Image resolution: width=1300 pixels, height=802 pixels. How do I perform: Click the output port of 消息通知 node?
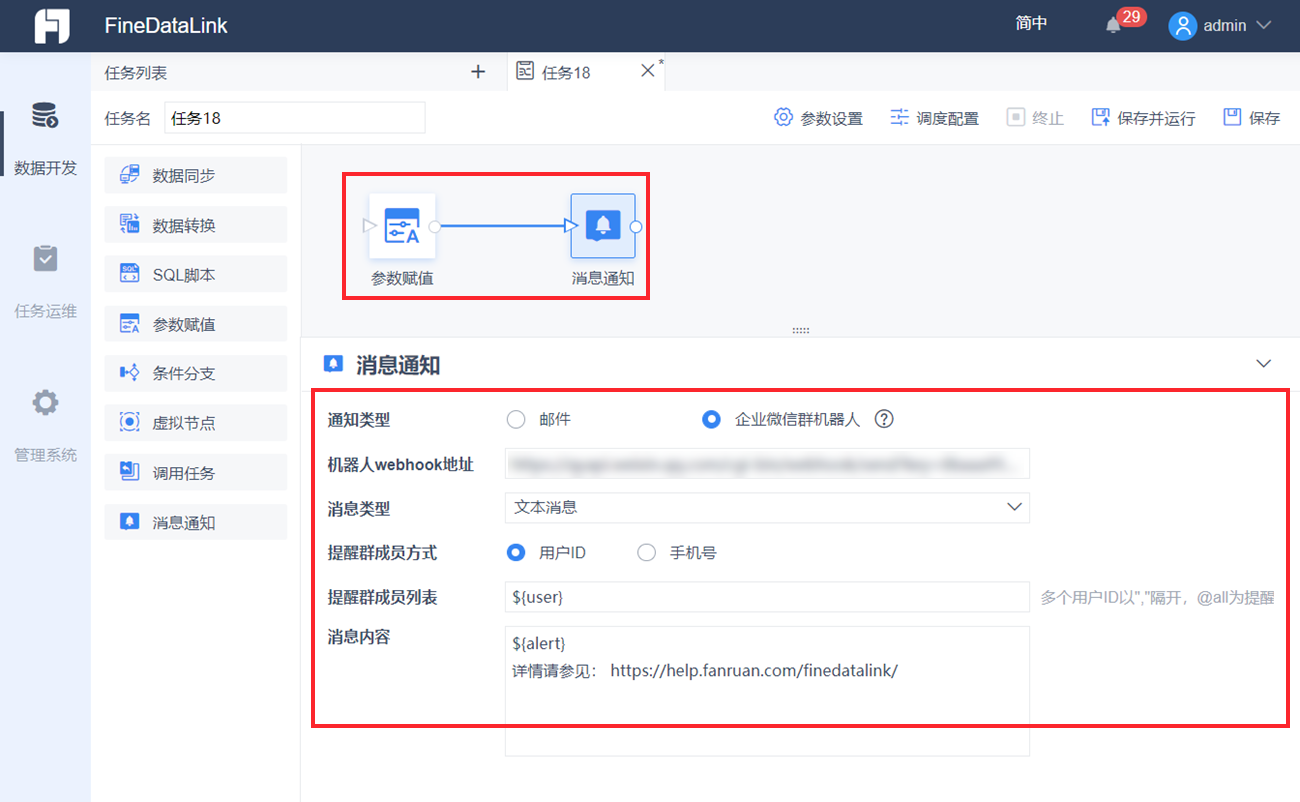[636, 226]
